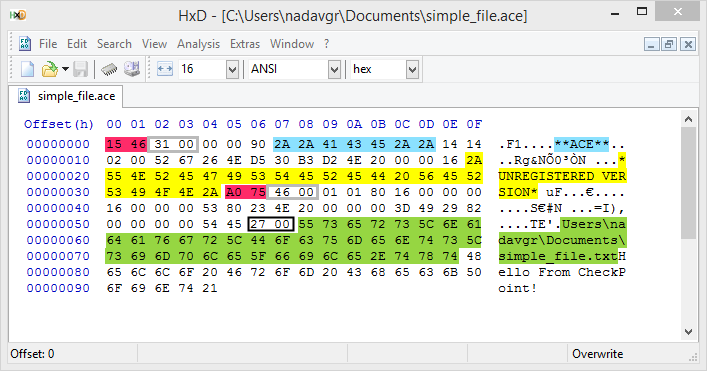Click the vertical scrollbar down arrow

coord(688,332)
